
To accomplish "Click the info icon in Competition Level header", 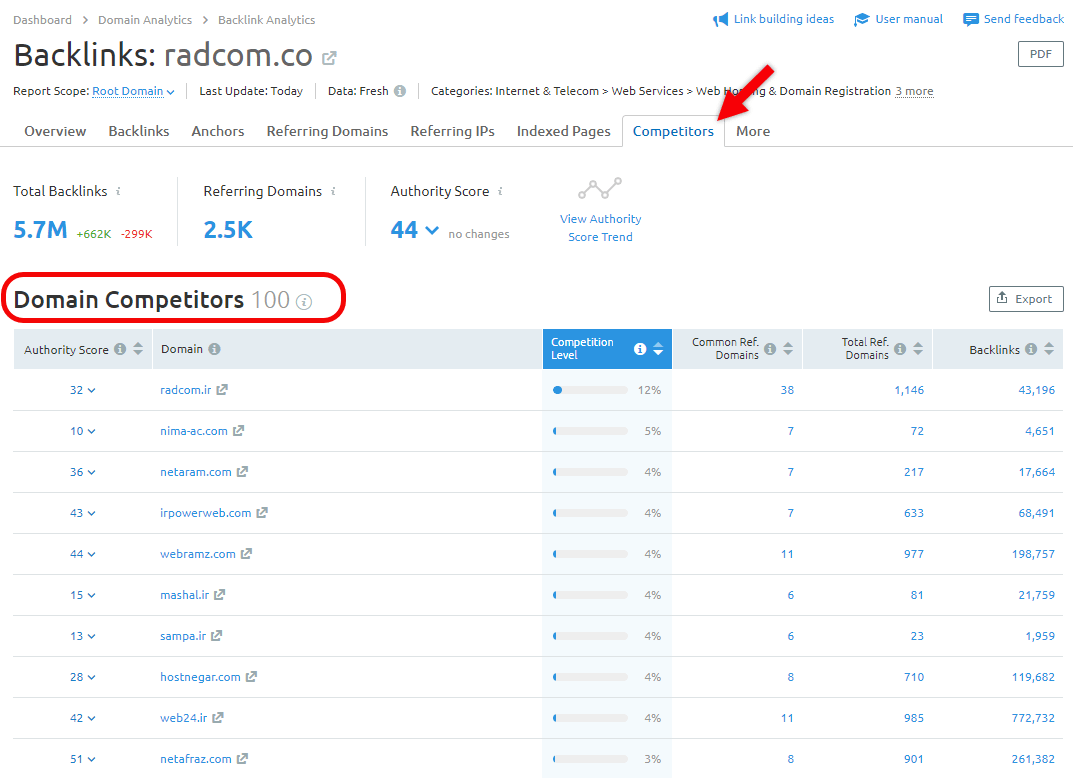I will pos(639,350).
